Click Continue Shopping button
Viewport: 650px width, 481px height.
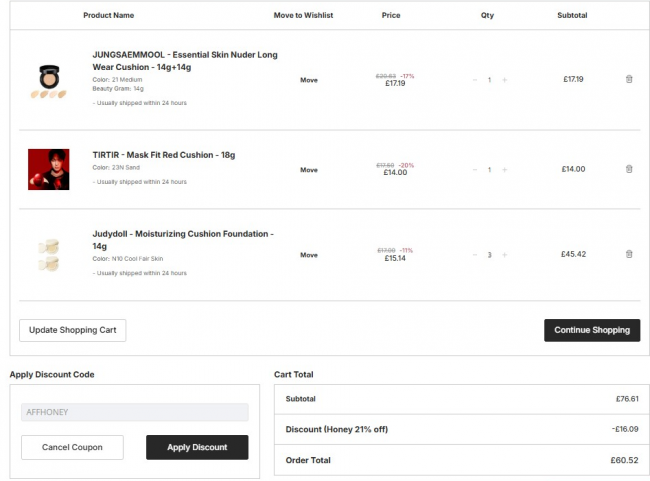[592, 330]
